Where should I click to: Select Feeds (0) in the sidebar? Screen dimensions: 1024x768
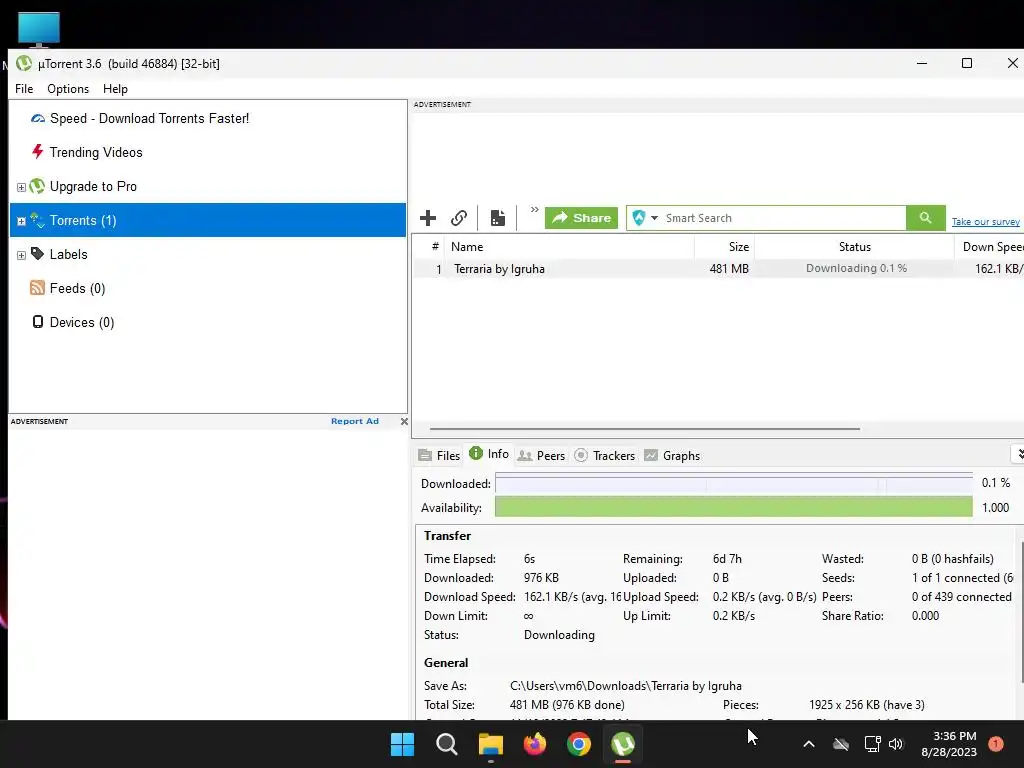pos(77,288)
